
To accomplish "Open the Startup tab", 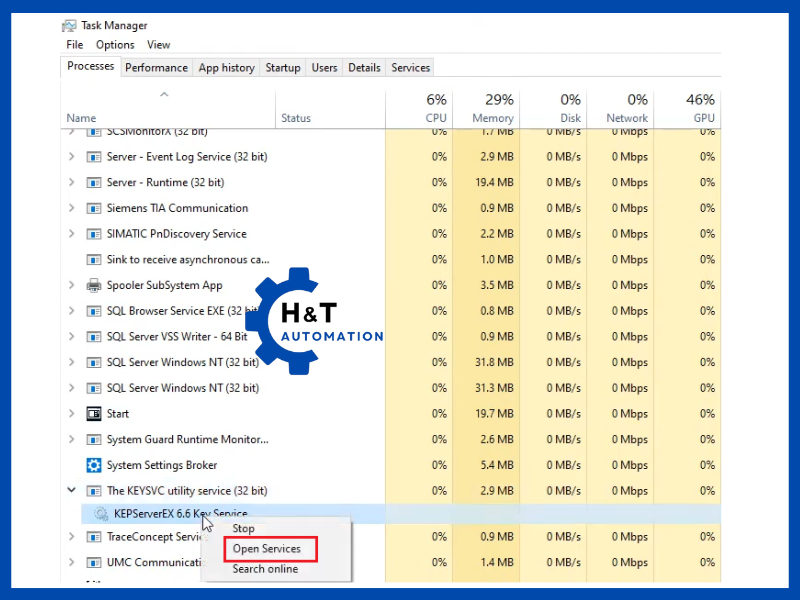I will pos(282,68).
